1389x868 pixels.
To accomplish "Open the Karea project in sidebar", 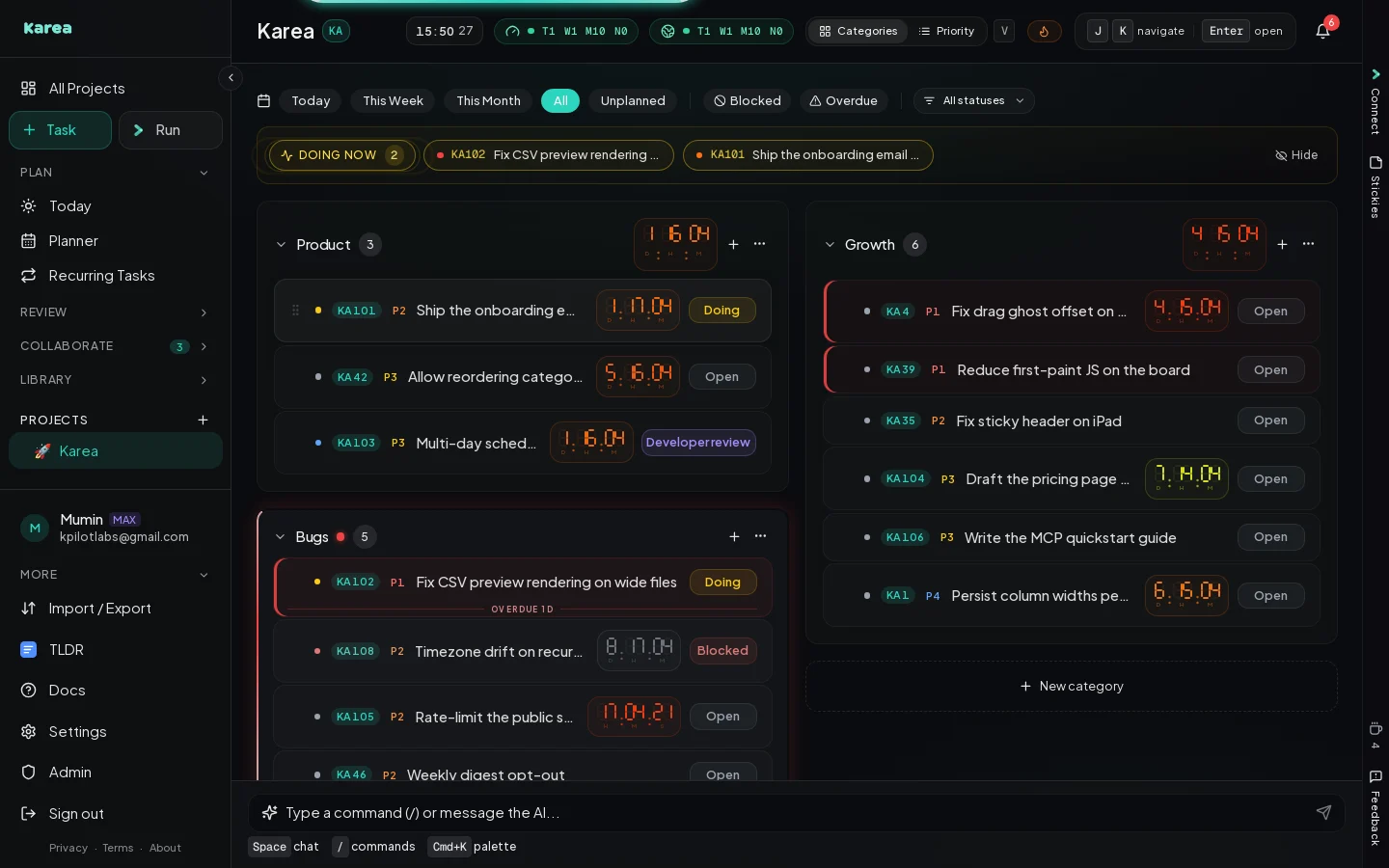I will 116,451.
